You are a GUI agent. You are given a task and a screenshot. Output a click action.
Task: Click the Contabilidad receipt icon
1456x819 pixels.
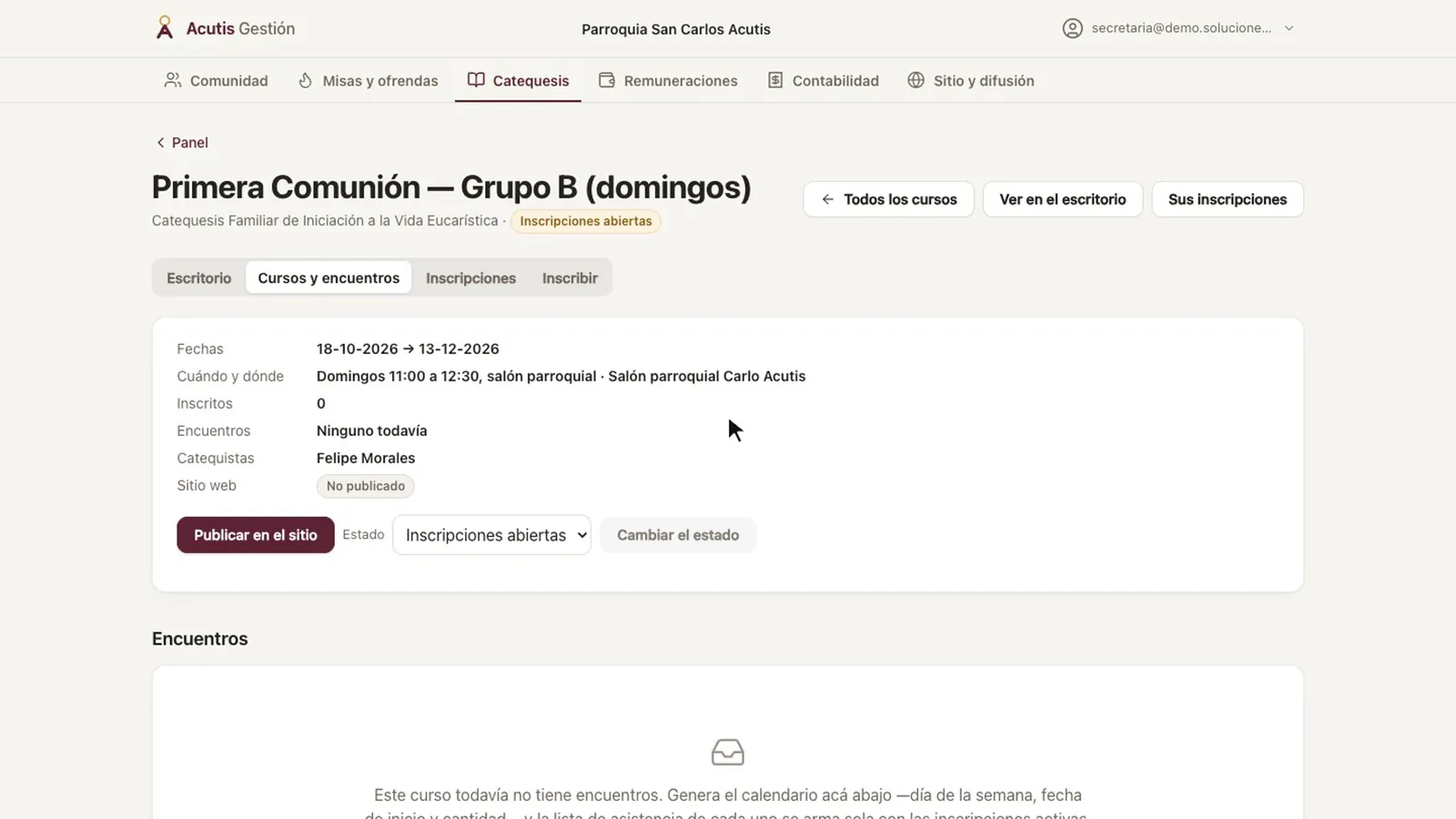click(x=775, y=80)
